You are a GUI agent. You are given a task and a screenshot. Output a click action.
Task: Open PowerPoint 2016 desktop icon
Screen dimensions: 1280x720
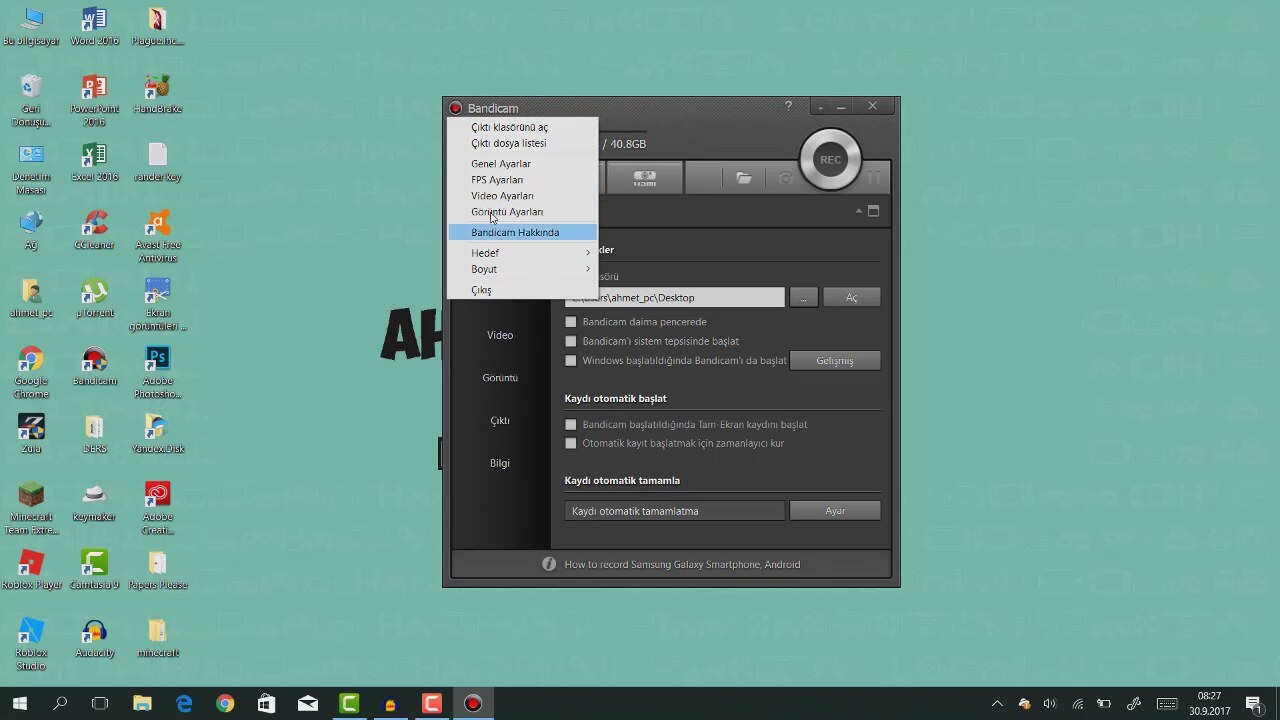(94, 101)
